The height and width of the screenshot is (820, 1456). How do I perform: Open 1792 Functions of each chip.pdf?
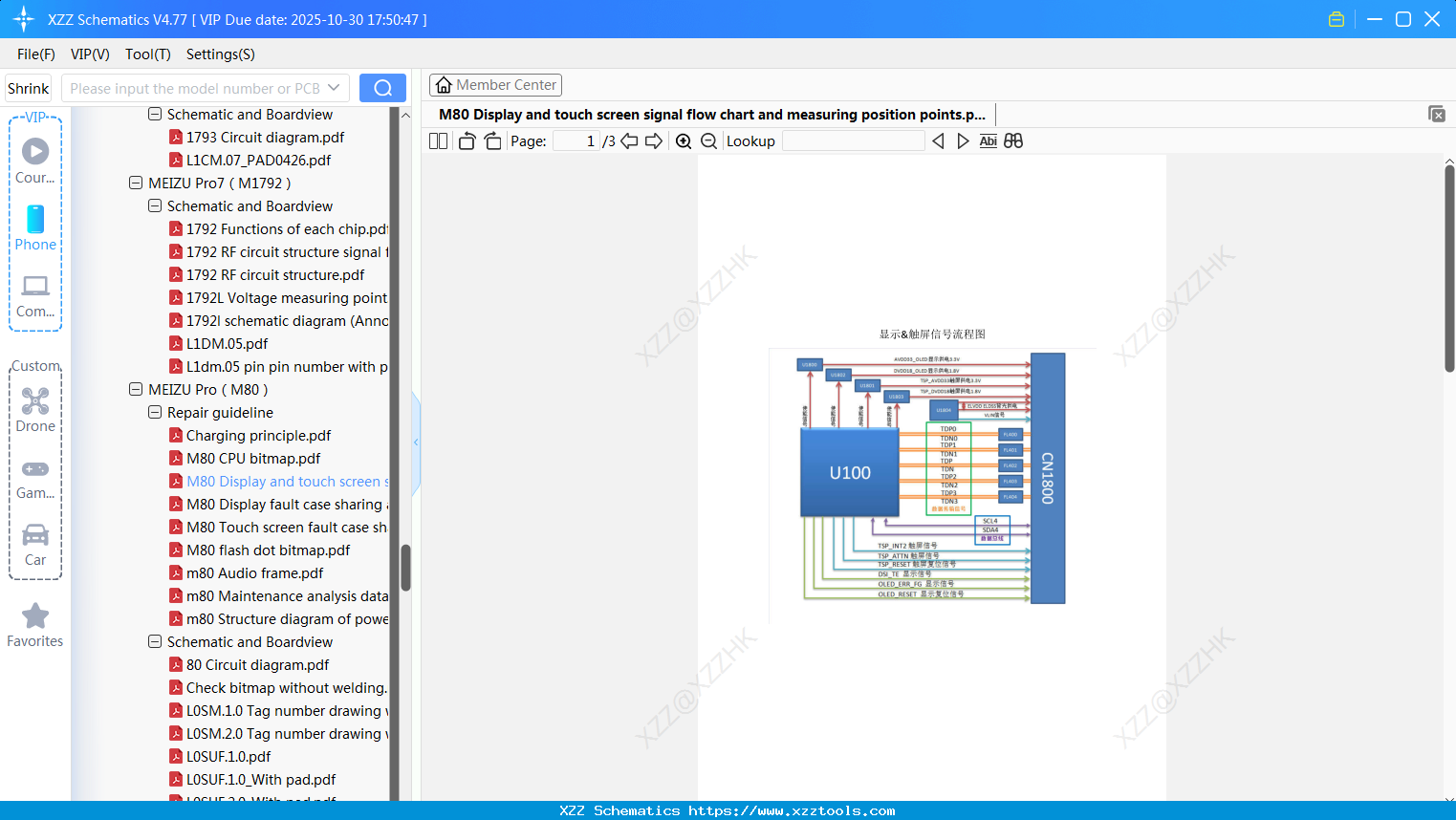click(x=279, y=228)
